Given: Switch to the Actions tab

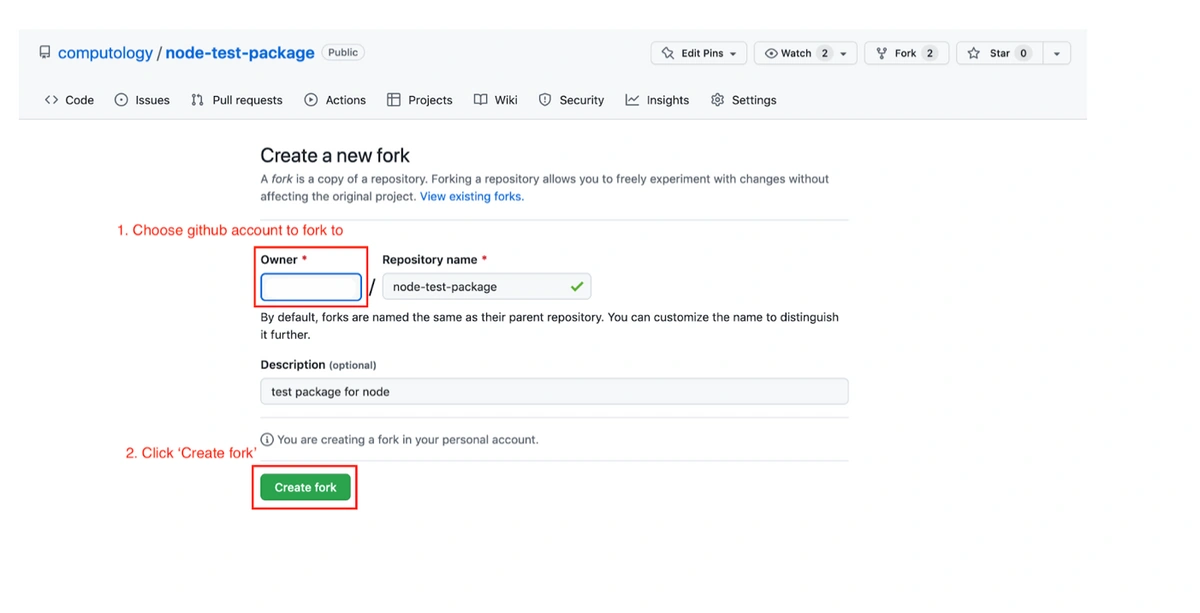Looking at the screenshot, I should coord(335,100).
